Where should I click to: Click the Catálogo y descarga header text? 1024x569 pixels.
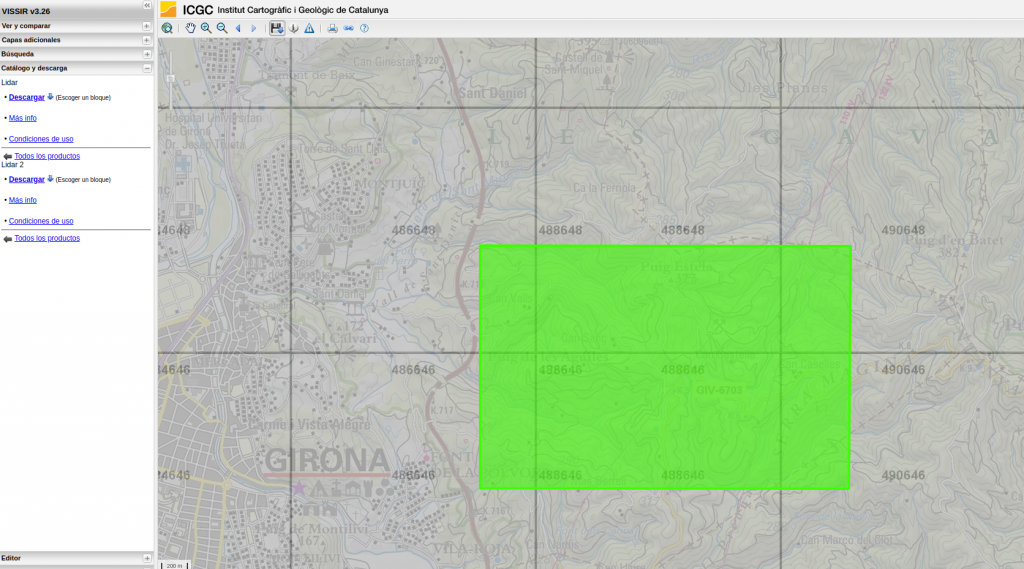point(34,68)
